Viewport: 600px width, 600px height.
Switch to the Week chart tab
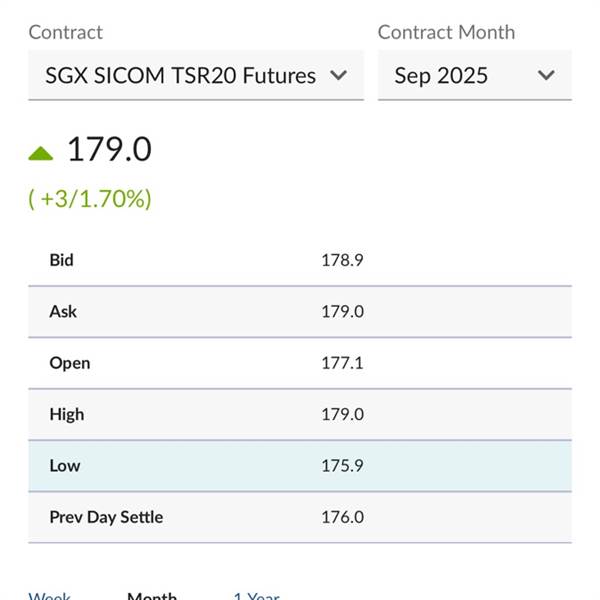[x=50, y=595]
